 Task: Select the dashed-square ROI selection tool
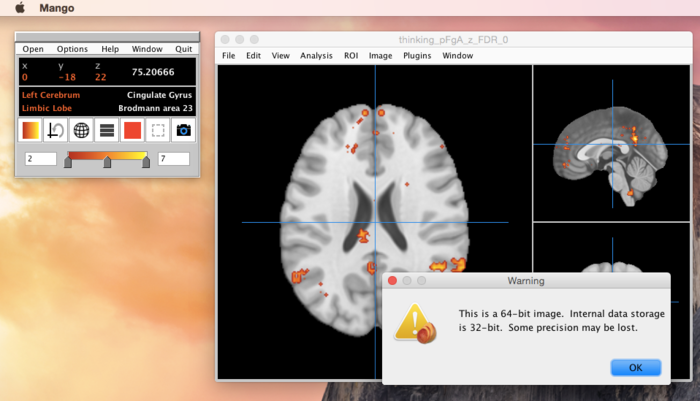coord(157,130)
